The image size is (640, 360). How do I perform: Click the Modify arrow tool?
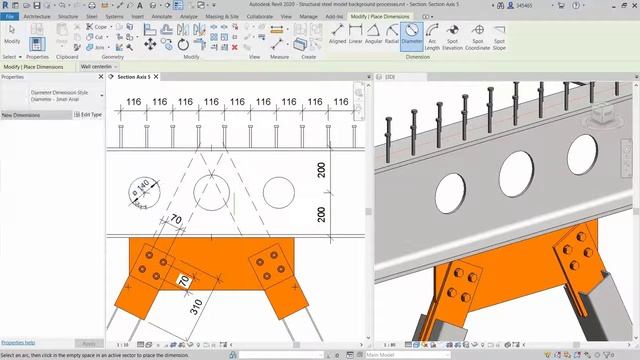[12, 34]
